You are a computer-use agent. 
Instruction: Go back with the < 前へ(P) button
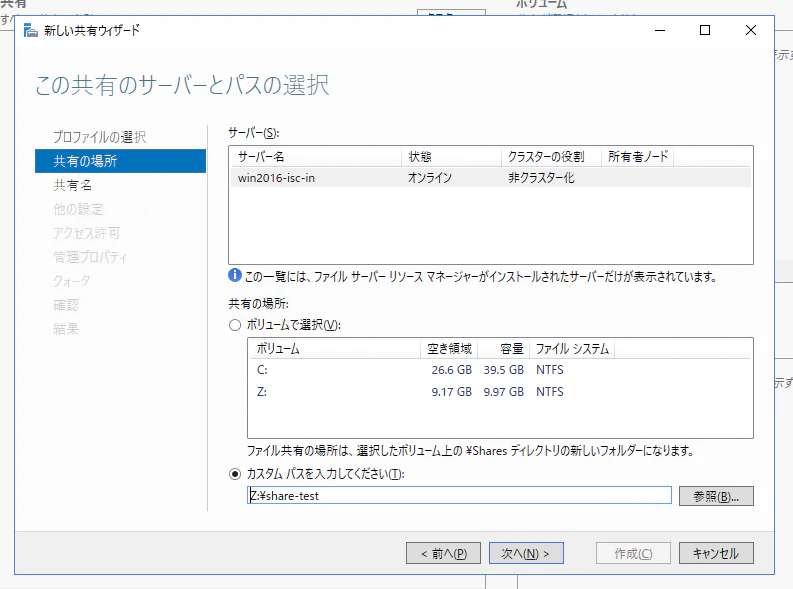tap(444, 553)
